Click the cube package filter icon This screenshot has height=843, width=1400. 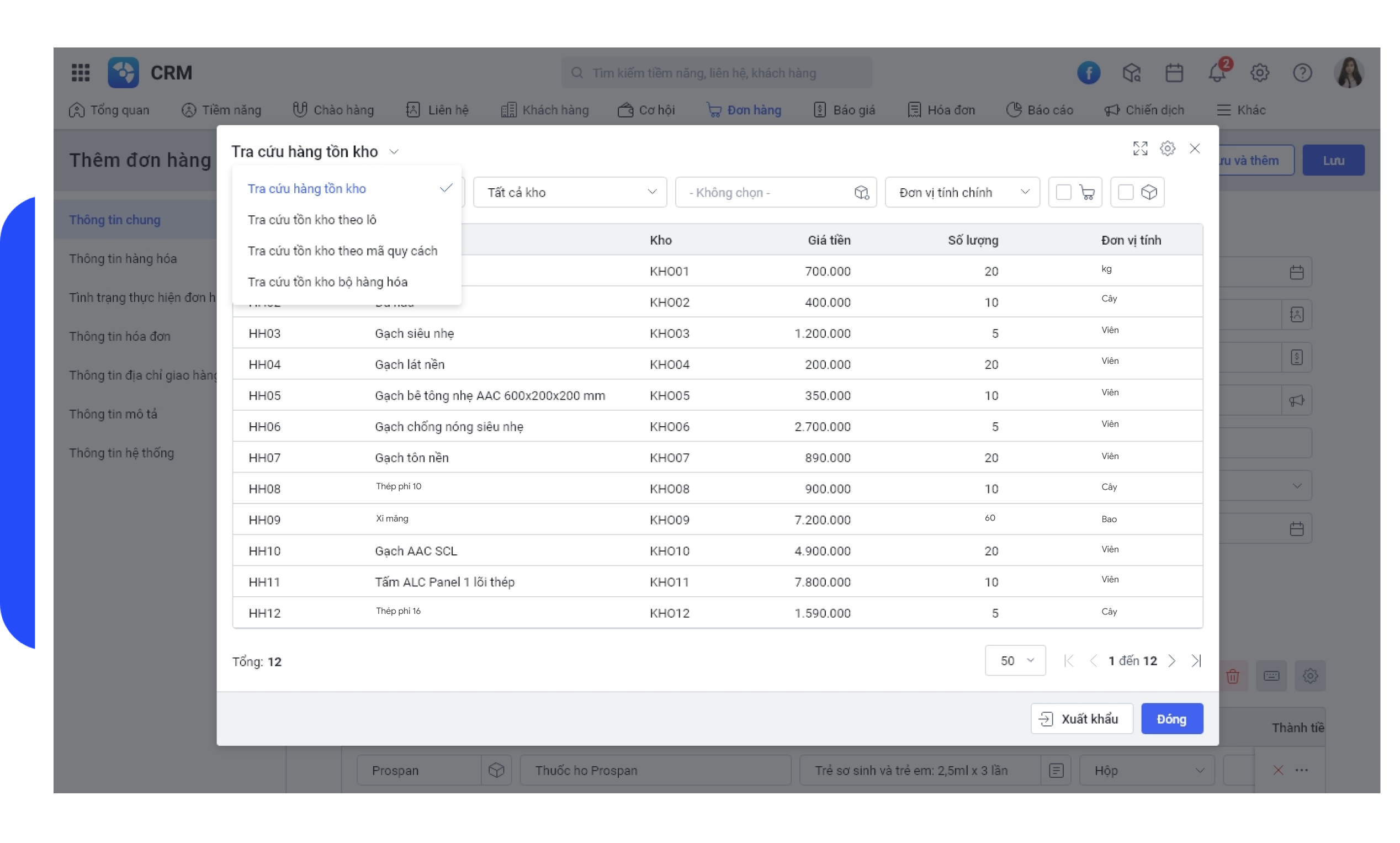click(1148, 192)
